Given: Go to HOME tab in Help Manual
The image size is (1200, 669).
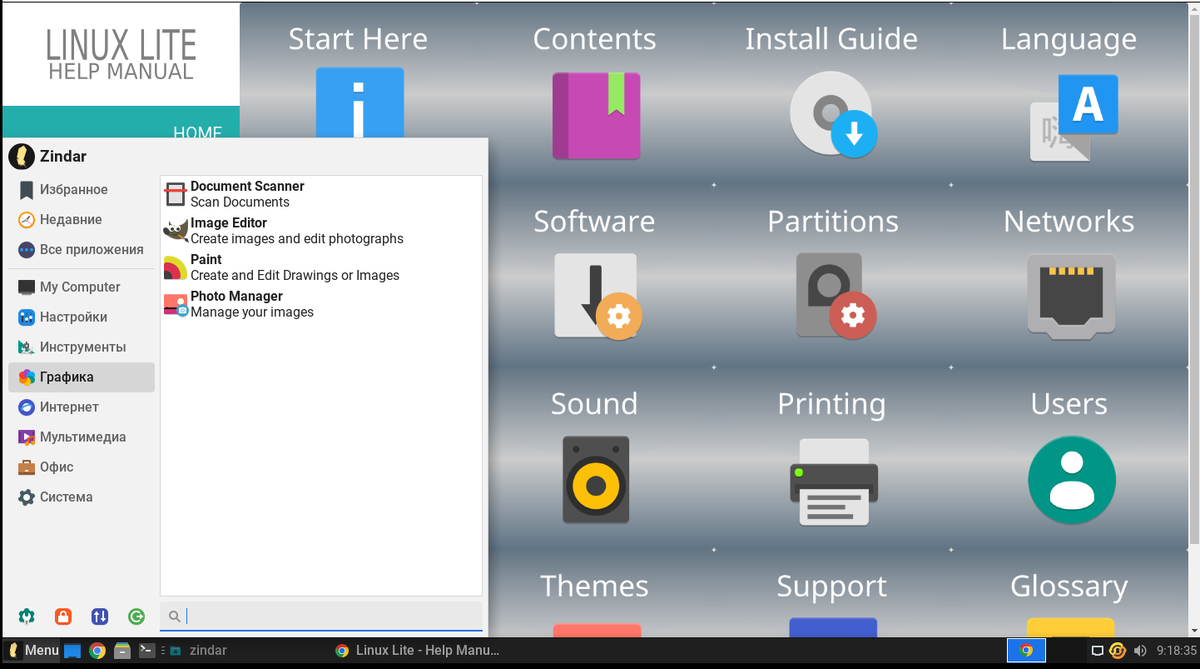Looking at the screenshot, I should click(x=197, y=132).
